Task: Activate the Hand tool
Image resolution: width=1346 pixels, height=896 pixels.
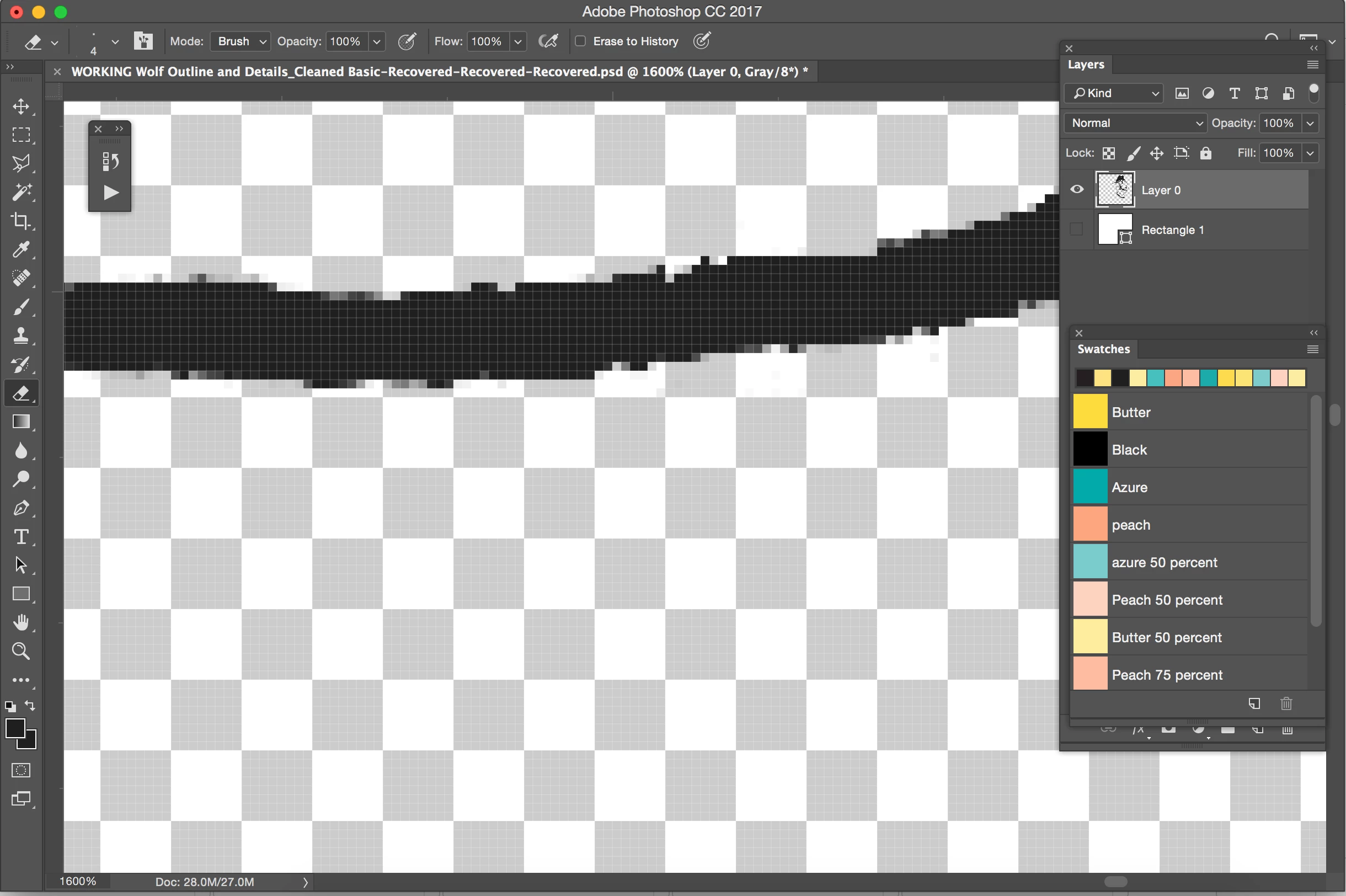Action: point(21,622)
